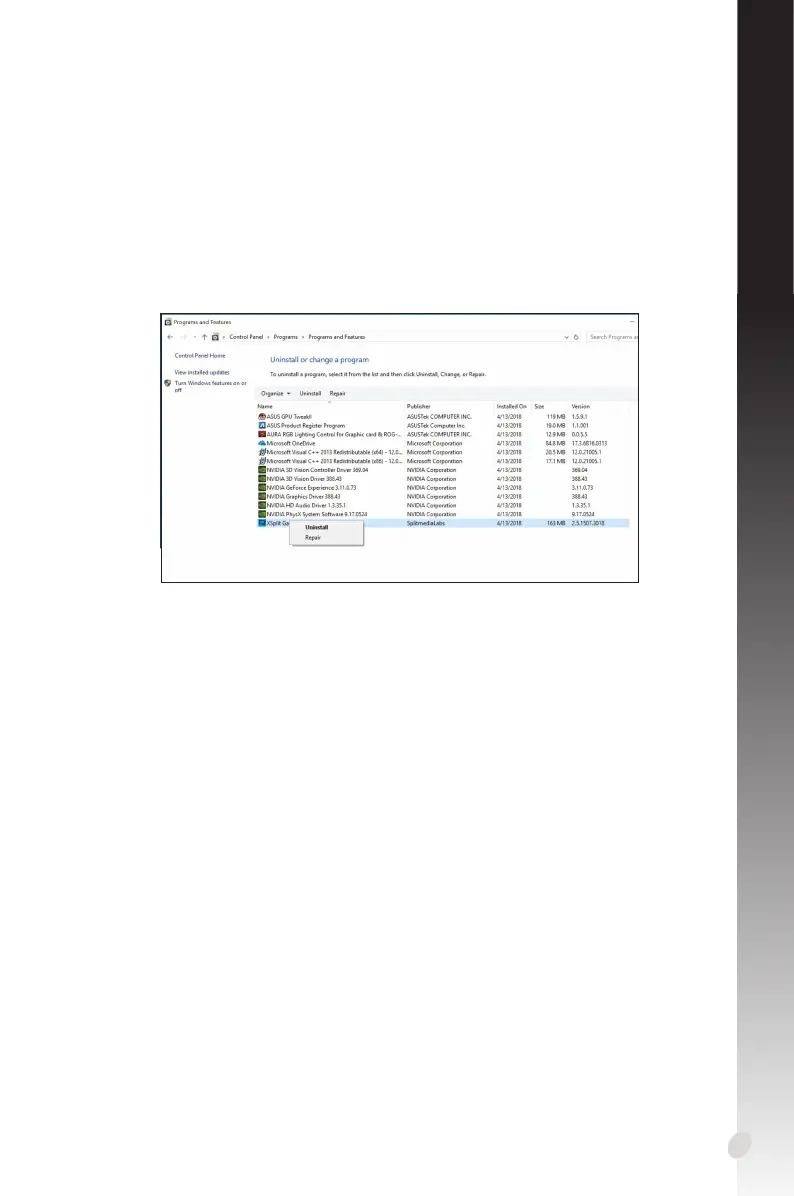This screenshot has height=1196, width=794.
Task: Open Turn Windows features on or off
Action: pos(211,387)
